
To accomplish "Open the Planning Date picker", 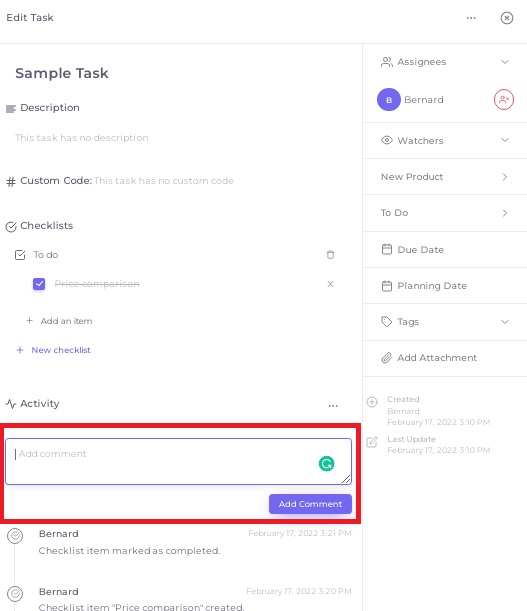I will (445, 286).
